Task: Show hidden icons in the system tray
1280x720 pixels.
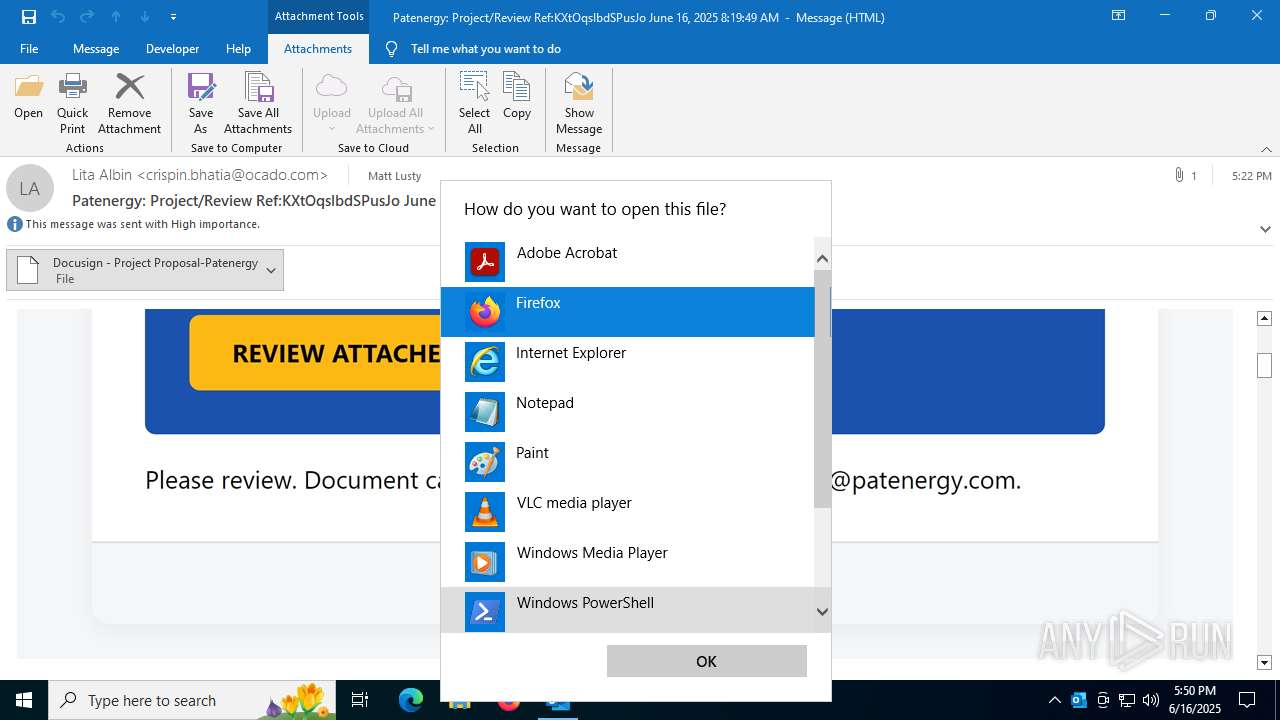Action: (1054, 700)
